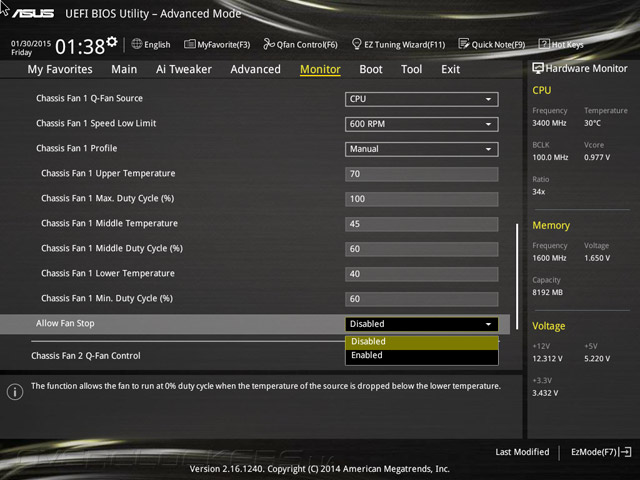Open Chassis Fan 1 Speed Low Limit dropdown
640x480 pixels.
tap(422, 124)
